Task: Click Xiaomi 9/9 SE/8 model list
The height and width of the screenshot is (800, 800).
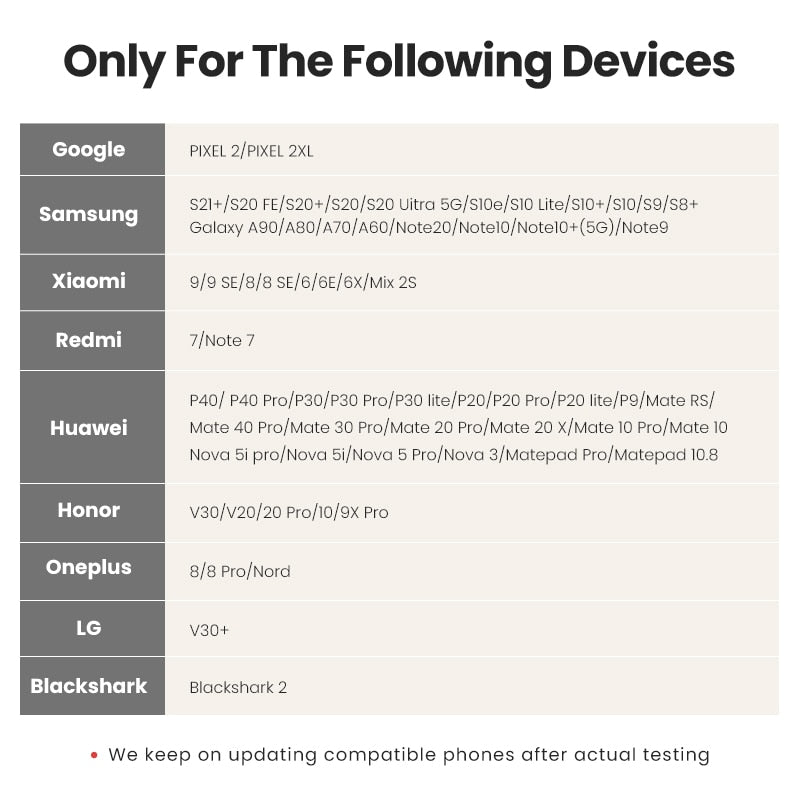Action: [303, 282]
